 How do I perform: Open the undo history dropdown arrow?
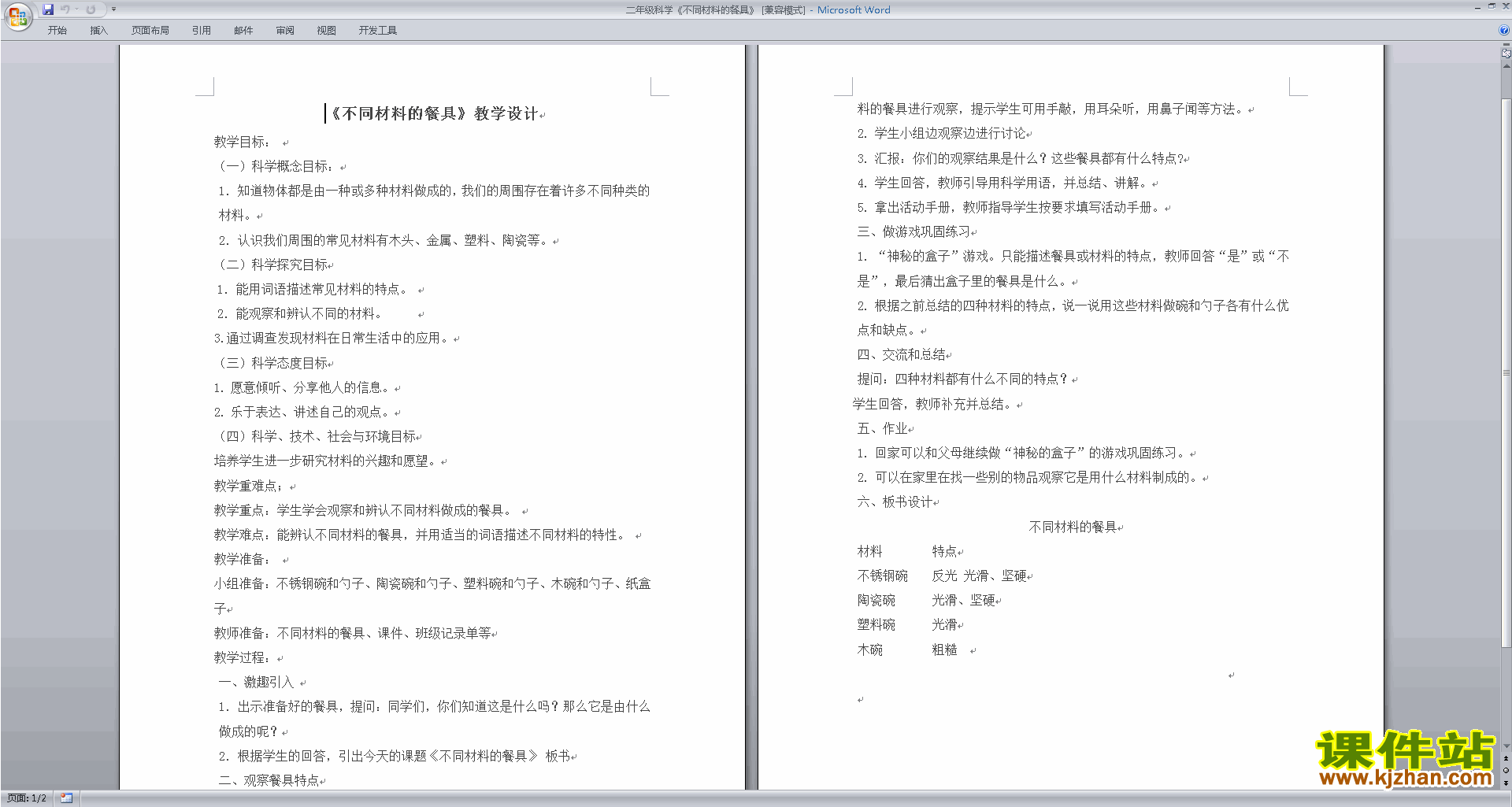click(x=76, y=9)
